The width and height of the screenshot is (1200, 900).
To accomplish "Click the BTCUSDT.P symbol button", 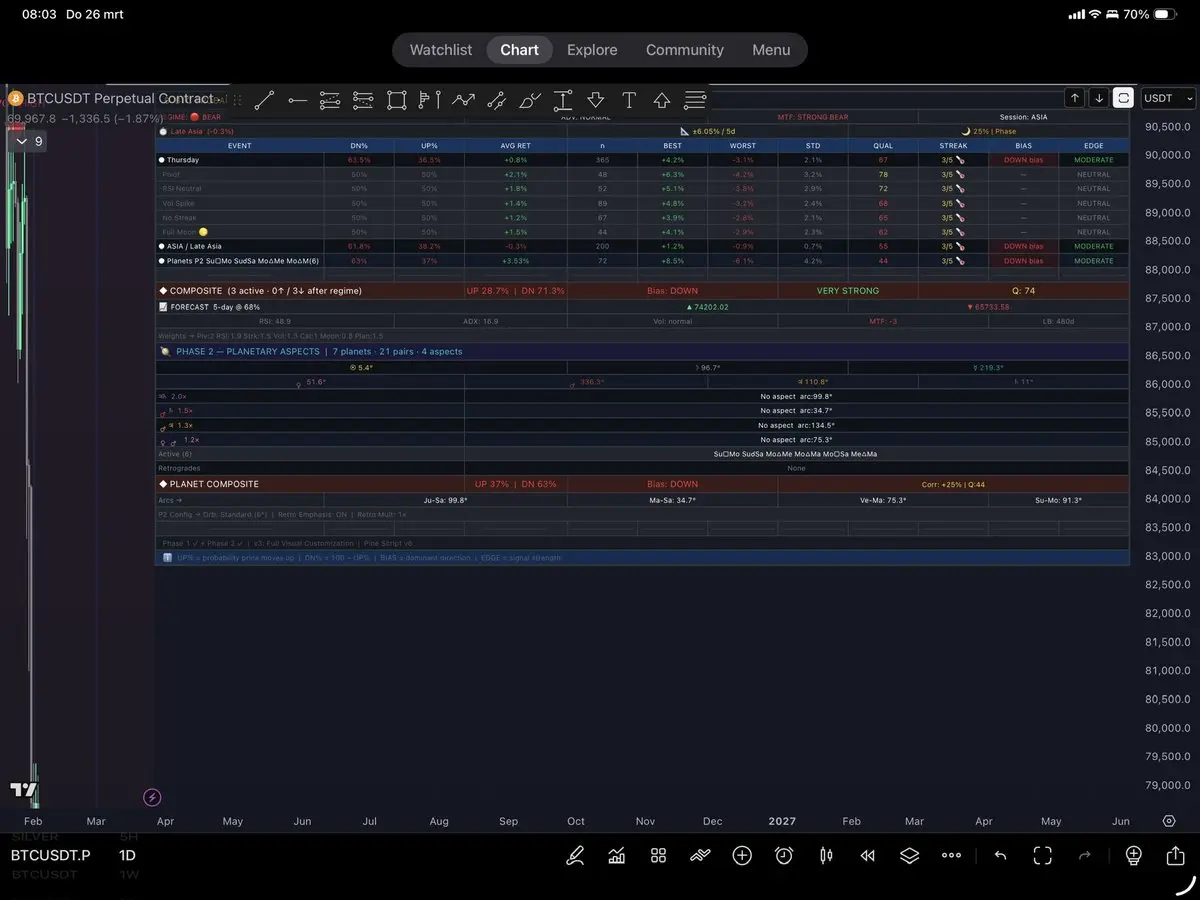I will pyautogui.click(x=50, y=855).
